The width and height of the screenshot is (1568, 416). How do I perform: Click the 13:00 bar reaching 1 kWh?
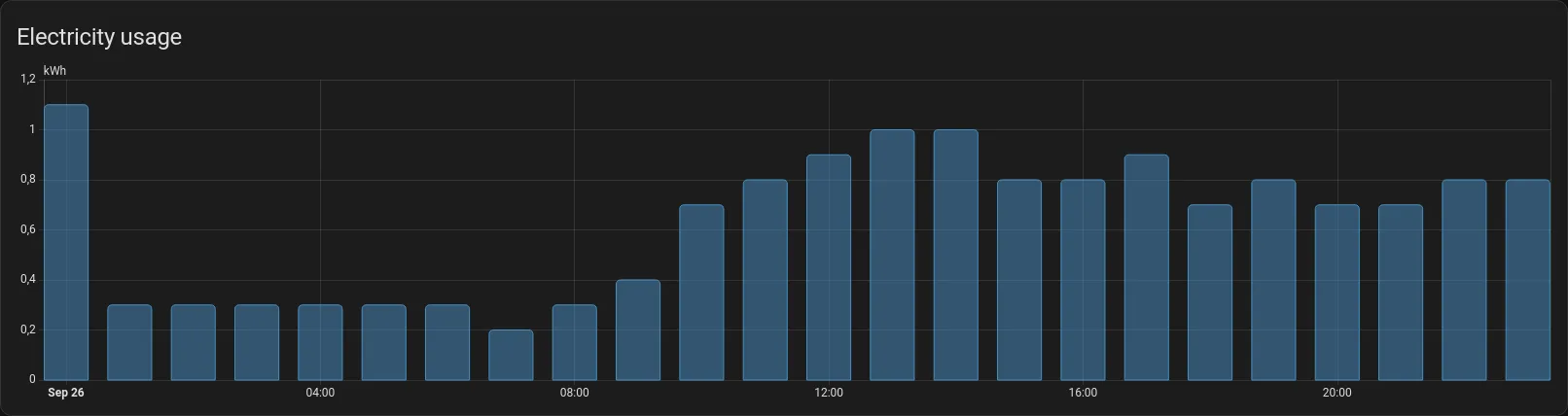(892, 255)
